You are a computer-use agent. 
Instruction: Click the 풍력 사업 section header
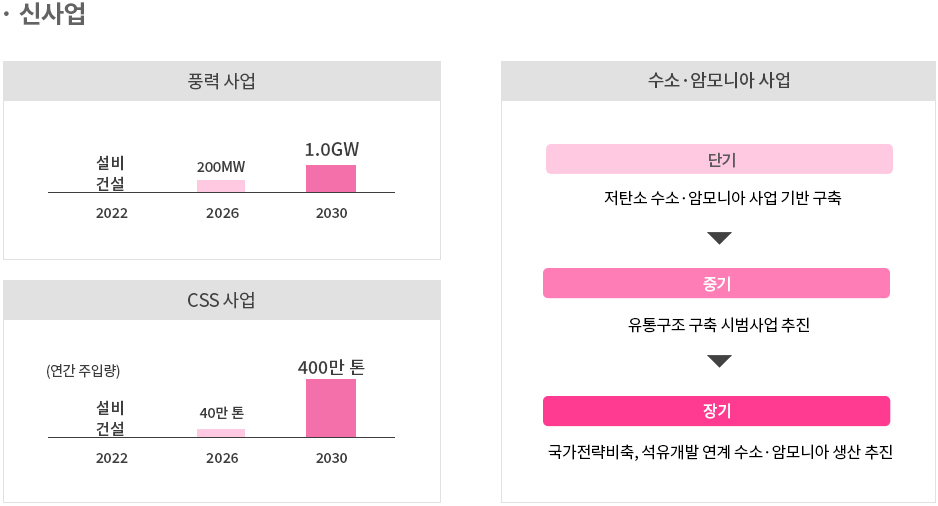click(222, 81)
